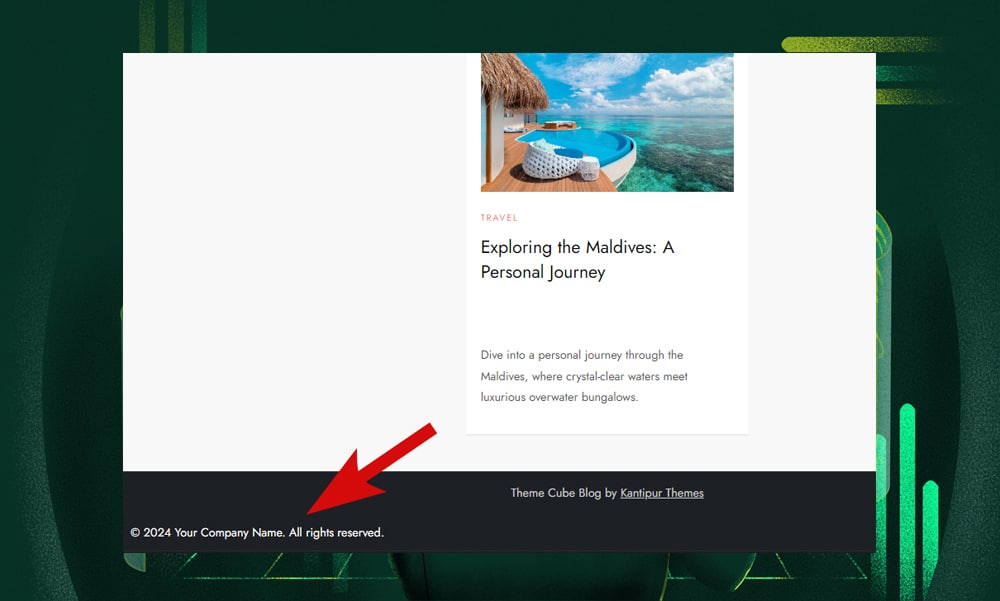Click the yellow-green horizontal stripe in background
1000x601 pixels.
860,44
